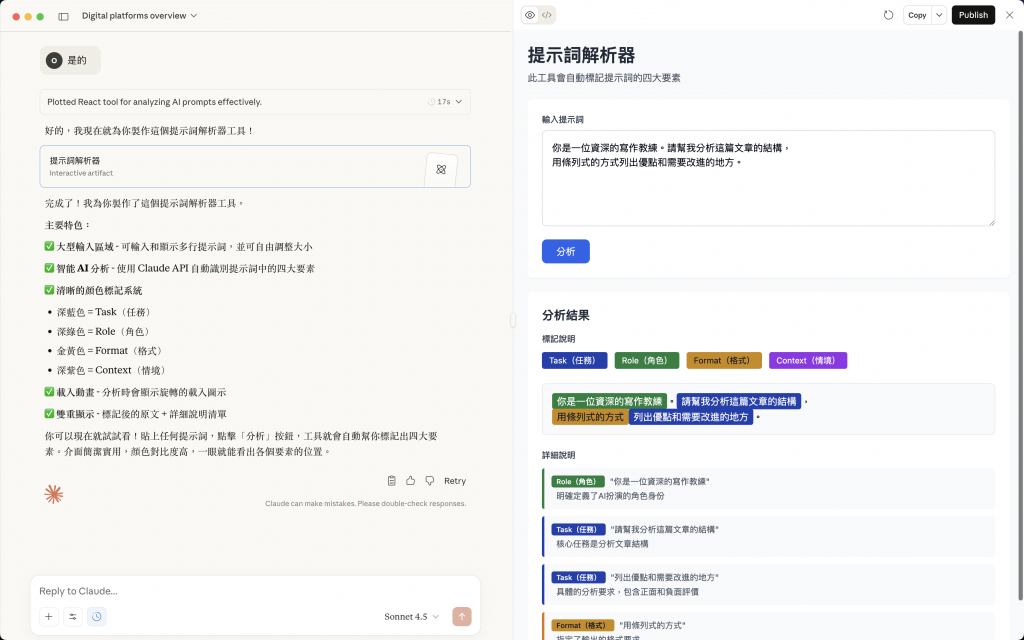Click the macOS yellow minimize button
This screenshot has height=640, width=1024.
coord(28,16)
